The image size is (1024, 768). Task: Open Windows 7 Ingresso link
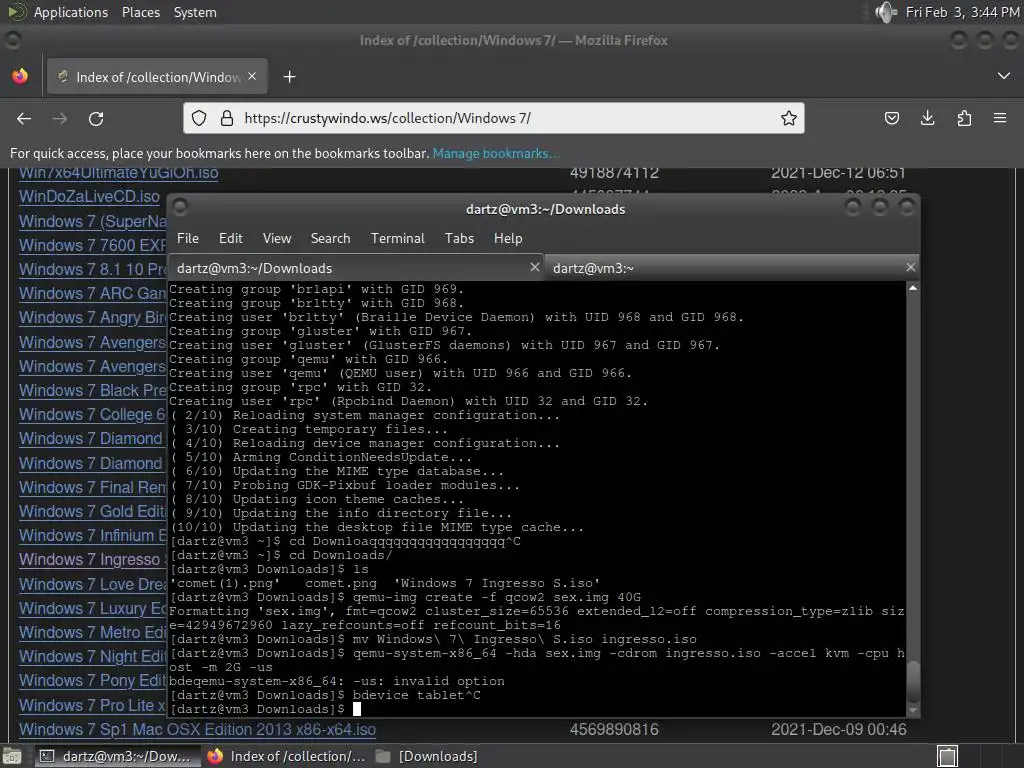click(92, 560)
